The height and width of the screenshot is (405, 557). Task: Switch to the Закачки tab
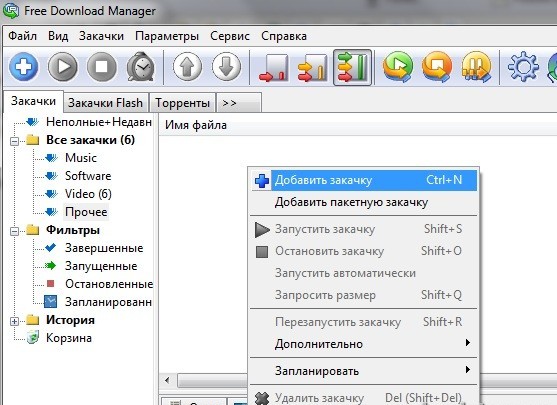(33, 101)
